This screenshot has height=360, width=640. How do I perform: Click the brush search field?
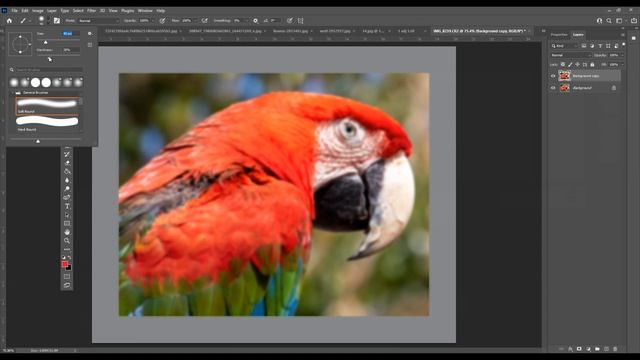(x=49, y=70)
